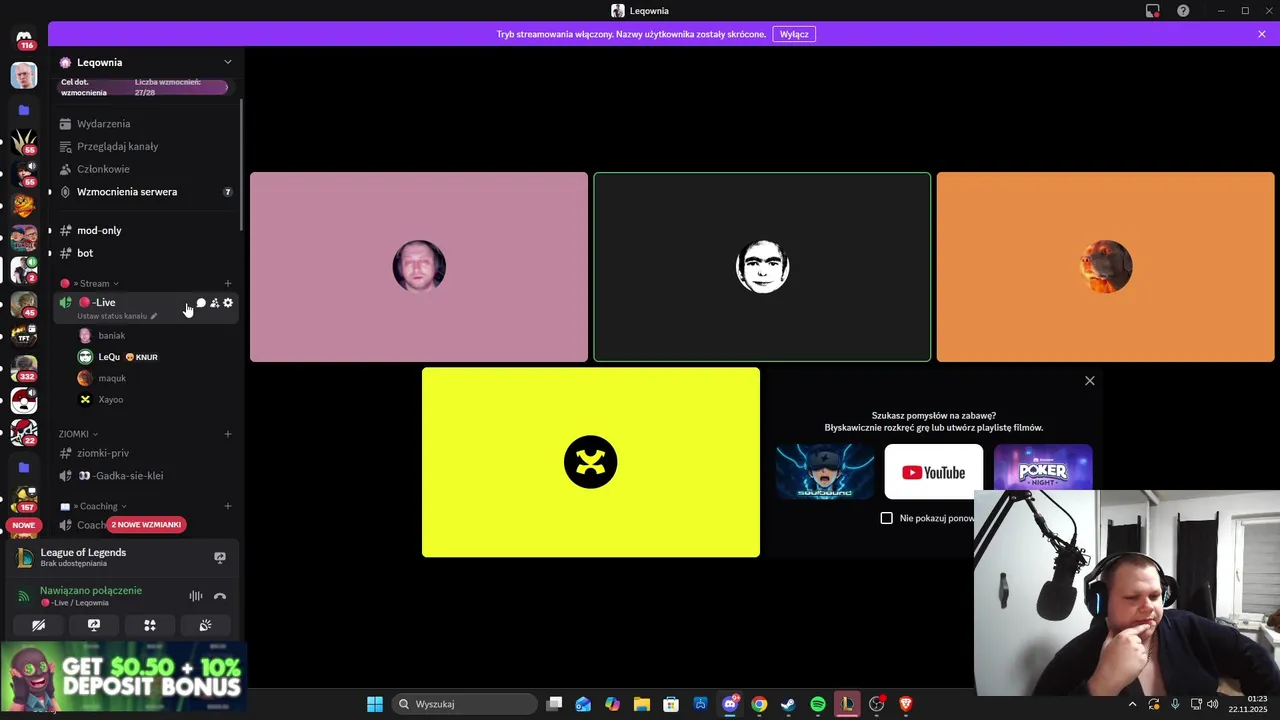Screen dimensions: 1280x720
Task: Create channel in ZIOMKI category plus
Action: pyautogui.click(x=228, y=434)
